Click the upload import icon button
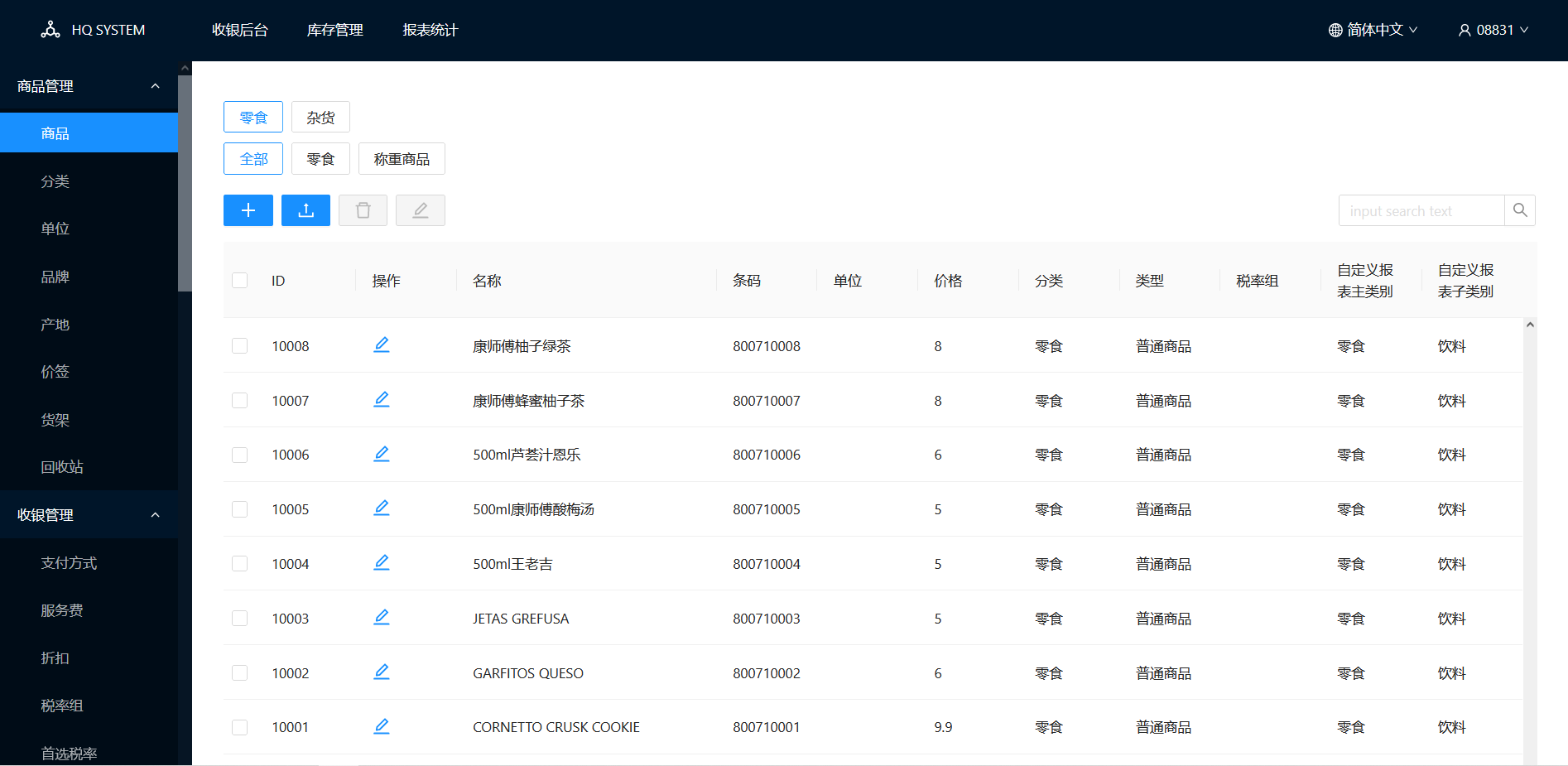The width and height of the screenshot is (1568, 766). [x=305, y=210]
